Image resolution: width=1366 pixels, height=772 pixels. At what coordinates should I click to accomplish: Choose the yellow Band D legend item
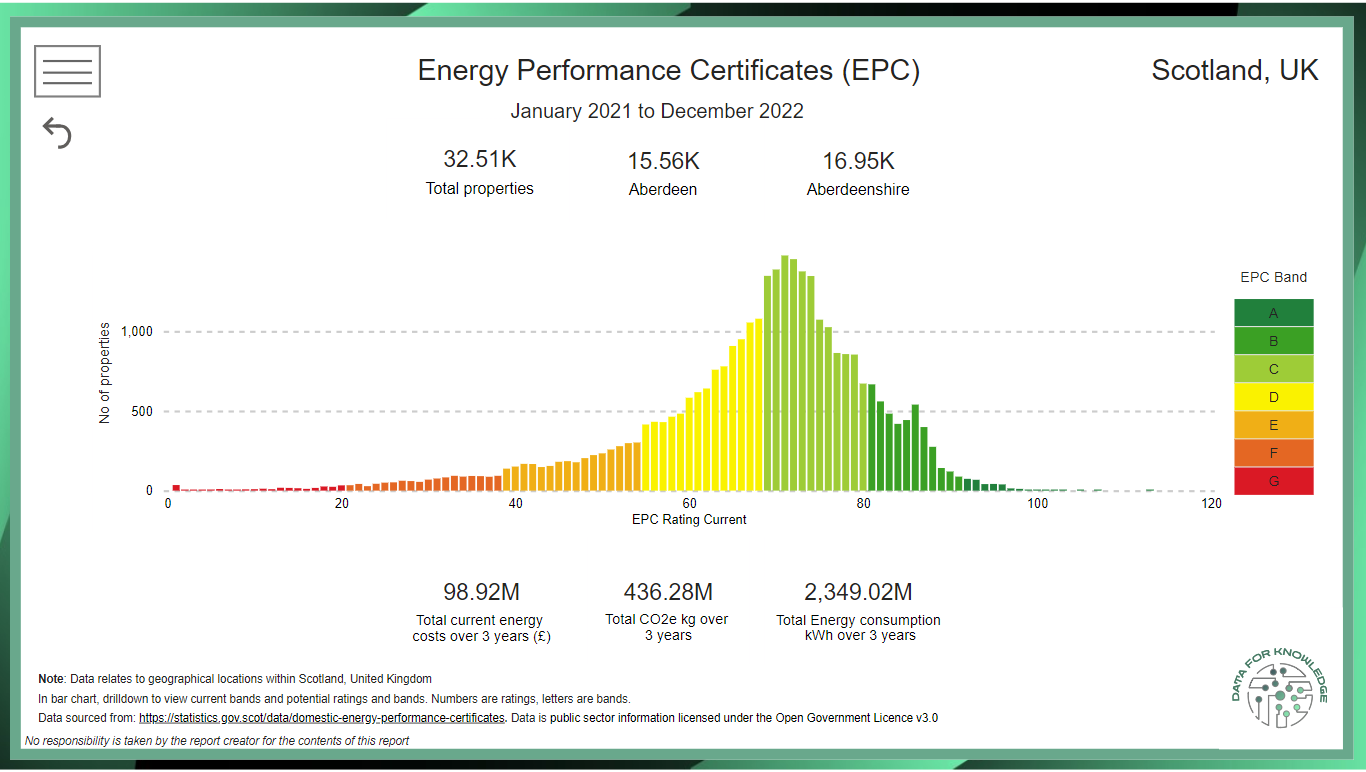tap(1273, 397)
